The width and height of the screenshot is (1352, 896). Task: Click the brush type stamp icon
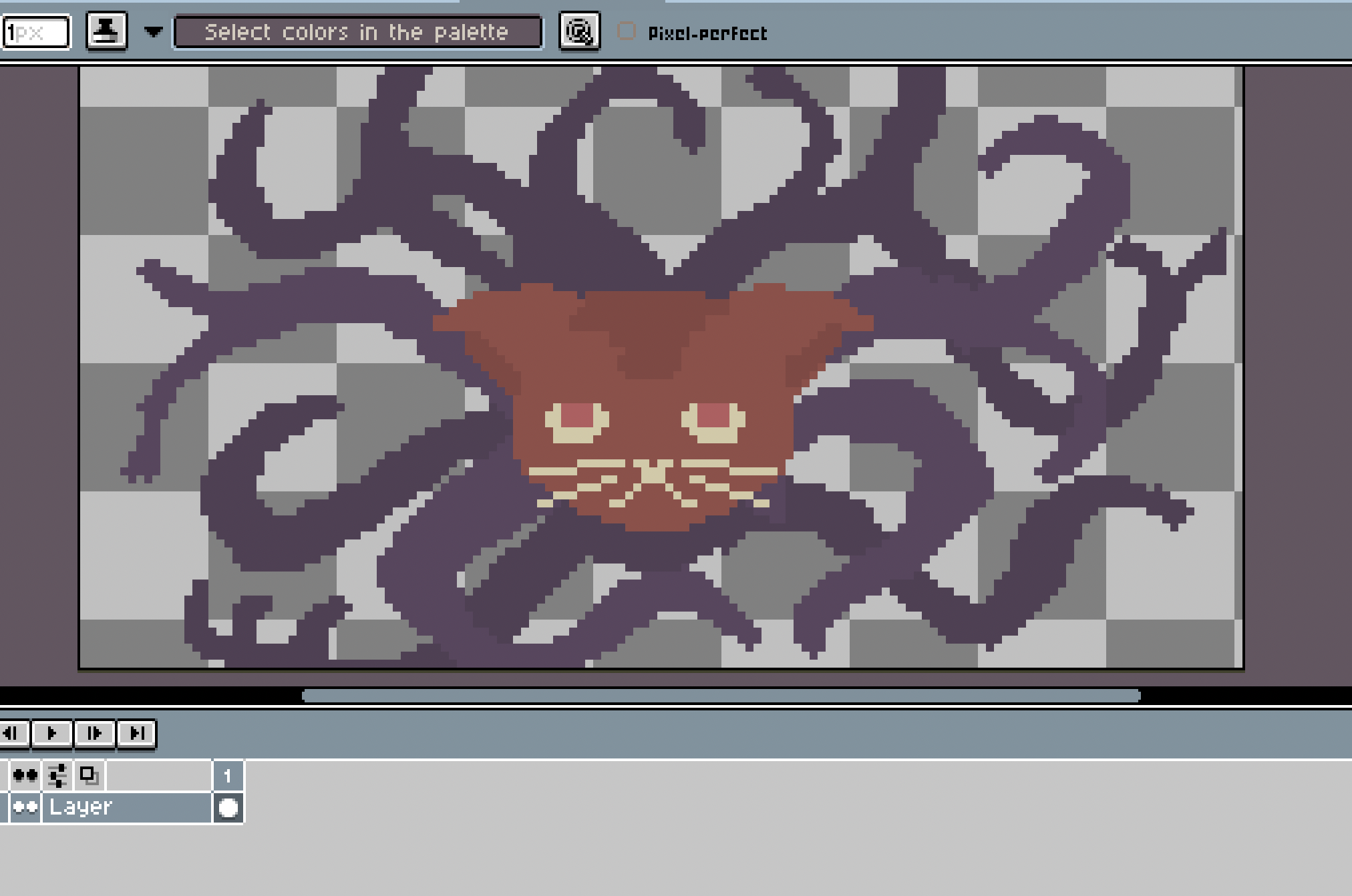[106, 31]
